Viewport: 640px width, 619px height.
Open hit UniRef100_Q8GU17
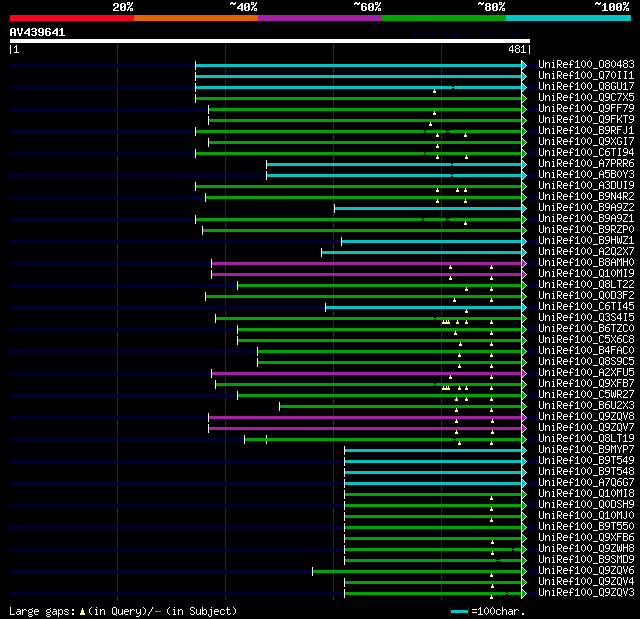[x=586, y=86]
